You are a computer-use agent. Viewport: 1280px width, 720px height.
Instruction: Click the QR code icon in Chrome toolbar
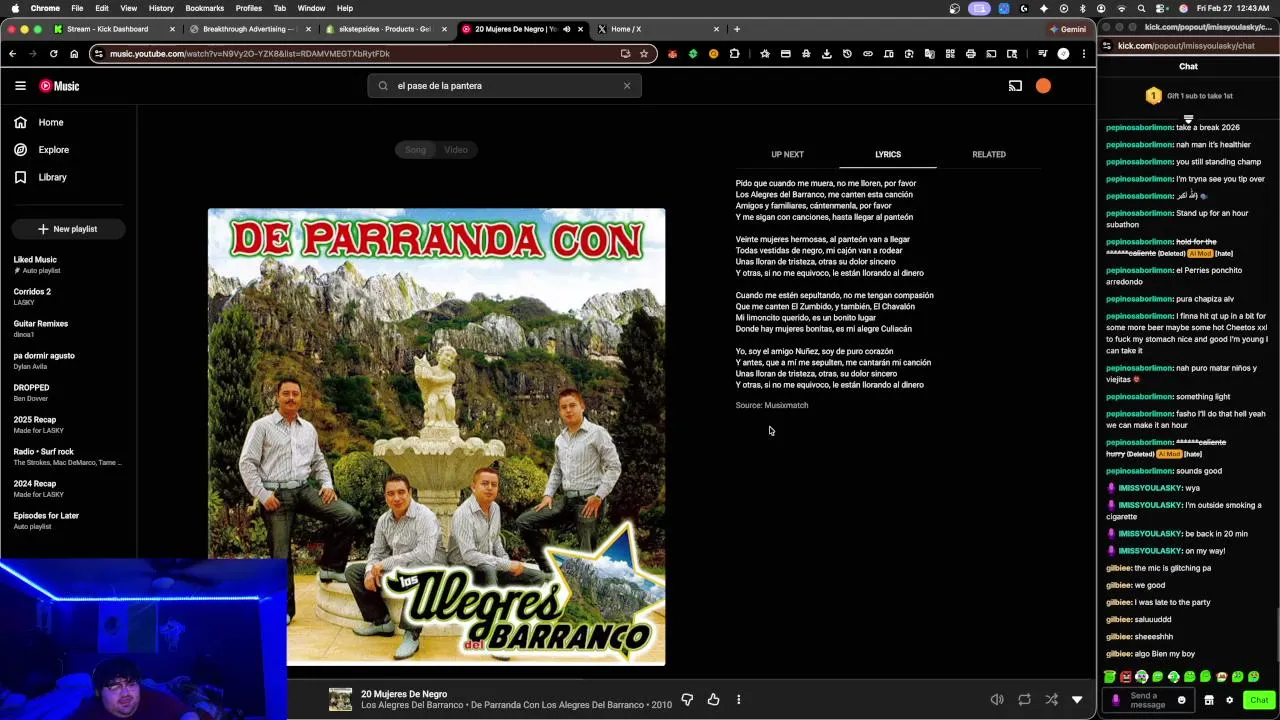(x=950, y=54)
